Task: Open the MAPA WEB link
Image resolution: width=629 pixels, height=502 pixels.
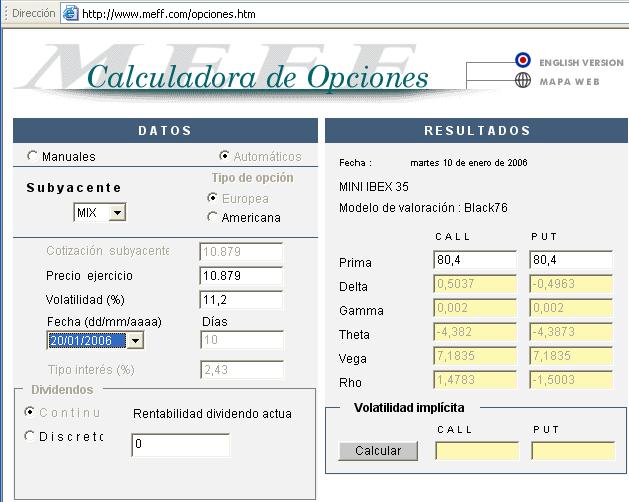Action: [x=569, y=81]
